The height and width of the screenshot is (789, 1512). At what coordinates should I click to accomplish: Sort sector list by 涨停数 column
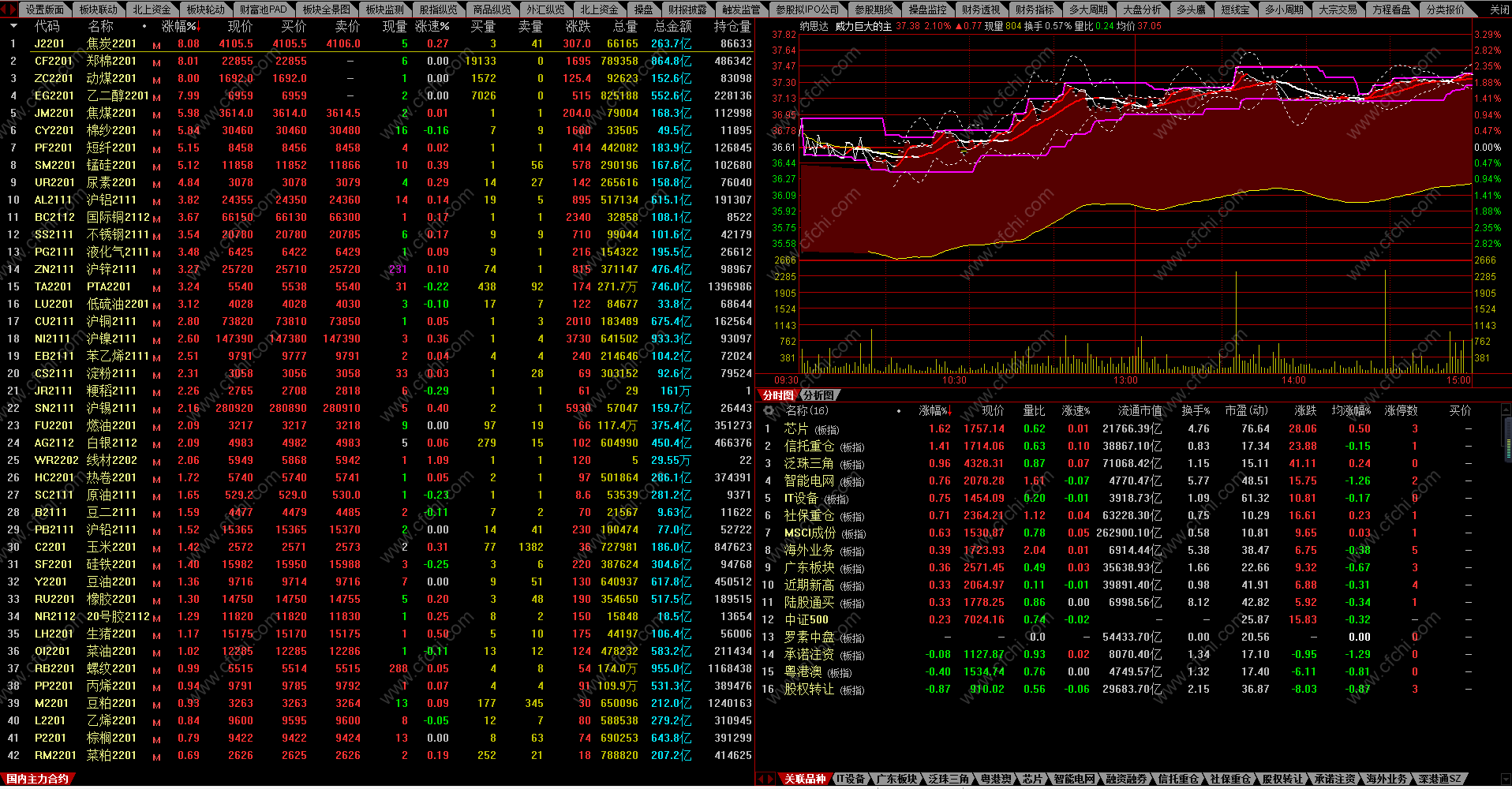click(x=1401, y=411)
